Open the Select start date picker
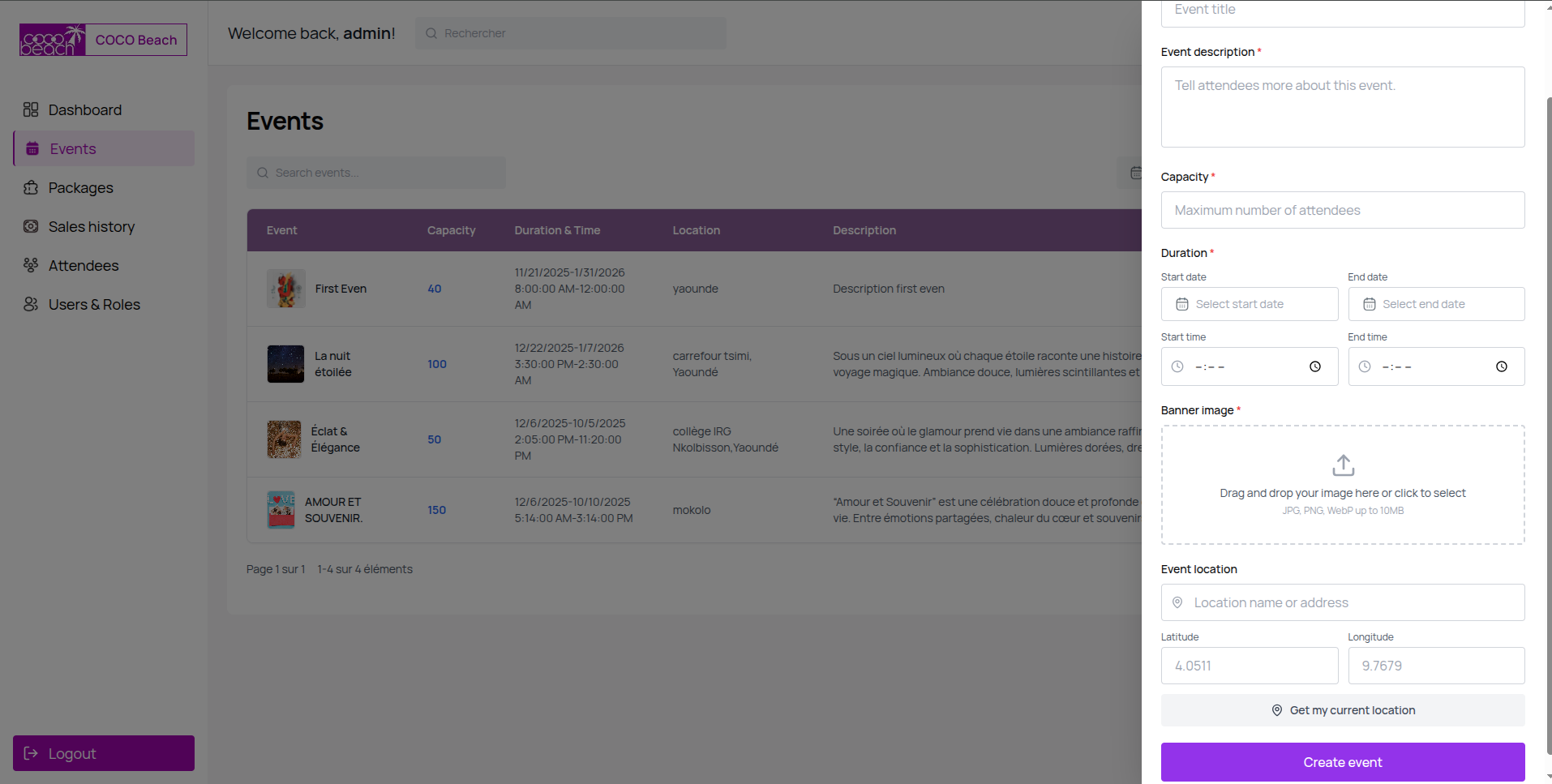The image size is (1552, 784). 1249,304
